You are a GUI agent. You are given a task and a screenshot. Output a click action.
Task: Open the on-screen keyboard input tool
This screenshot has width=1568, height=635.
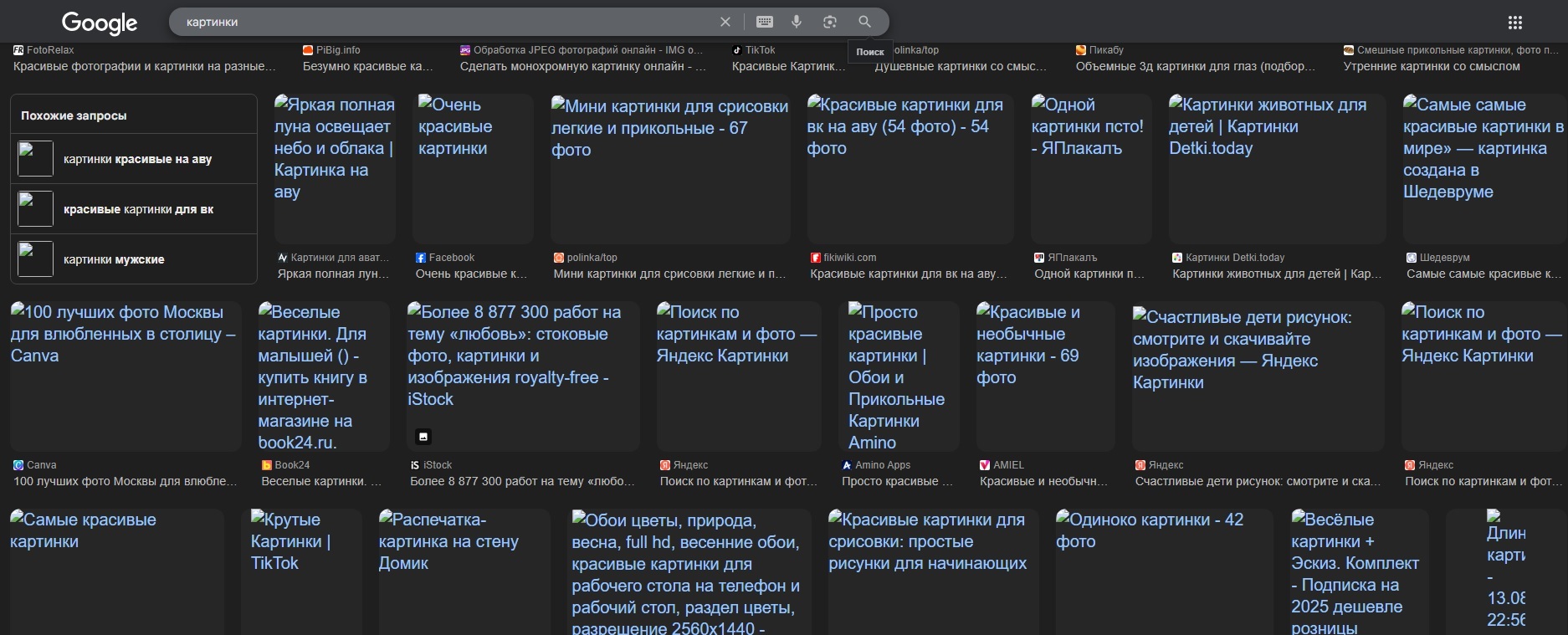click(x=765, y=22)
